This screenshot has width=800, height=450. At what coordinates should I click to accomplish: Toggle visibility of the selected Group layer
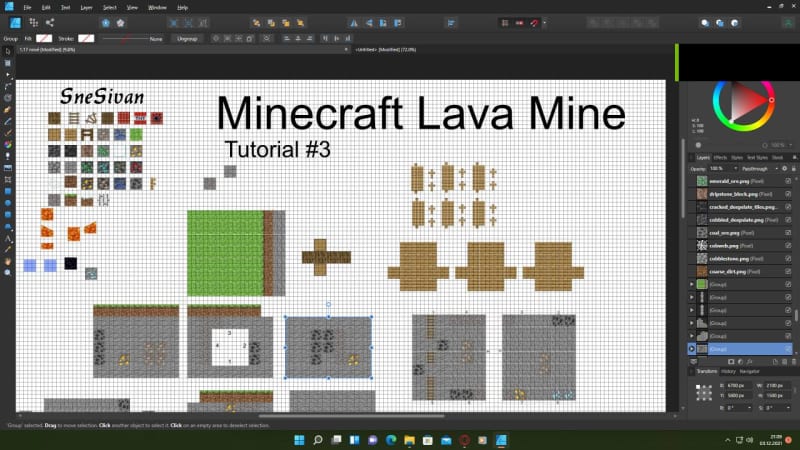(788, 349)
